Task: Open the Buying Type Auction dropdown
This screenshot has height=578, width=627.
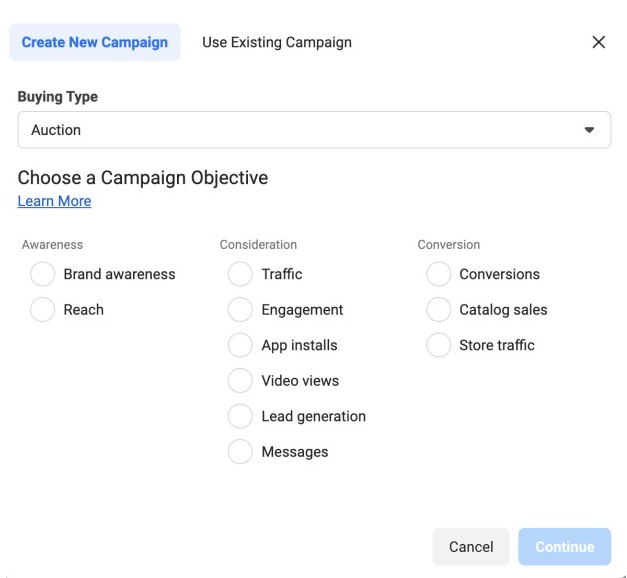Action: coord(300,130)
